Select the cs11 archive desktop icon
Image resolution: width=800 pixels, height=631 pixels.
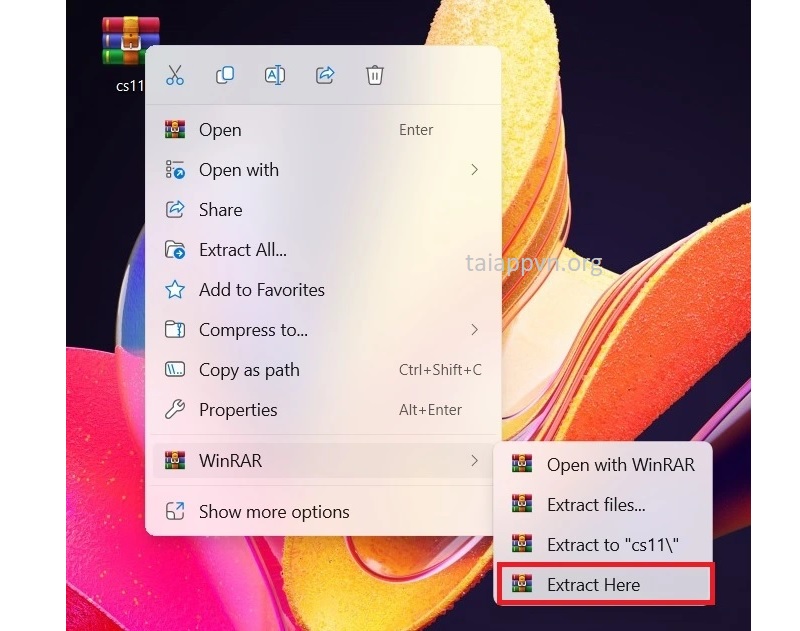tap(130, 43)
